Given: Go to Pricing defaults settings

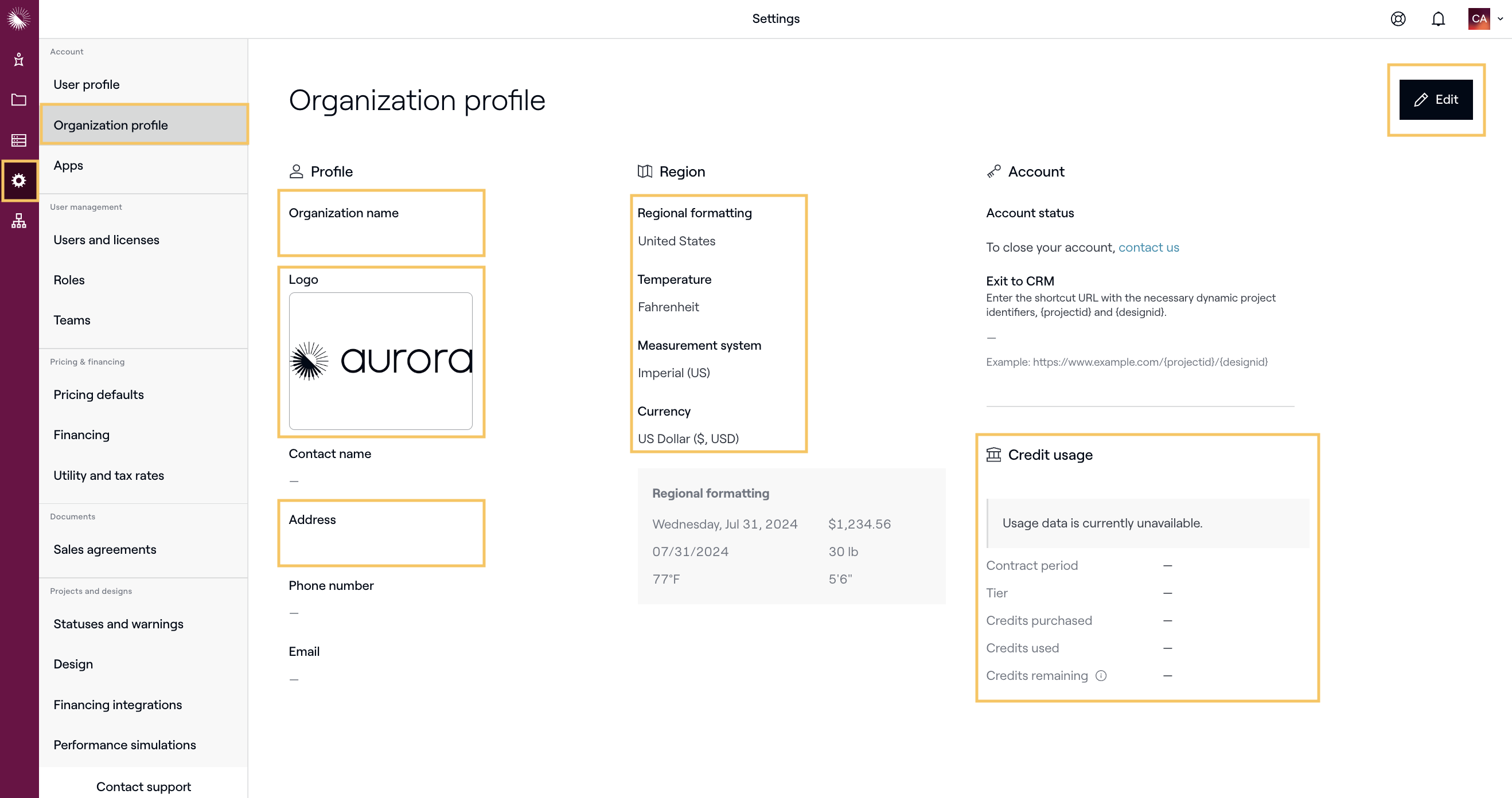Looking at the screenshot, I should 99,394.
